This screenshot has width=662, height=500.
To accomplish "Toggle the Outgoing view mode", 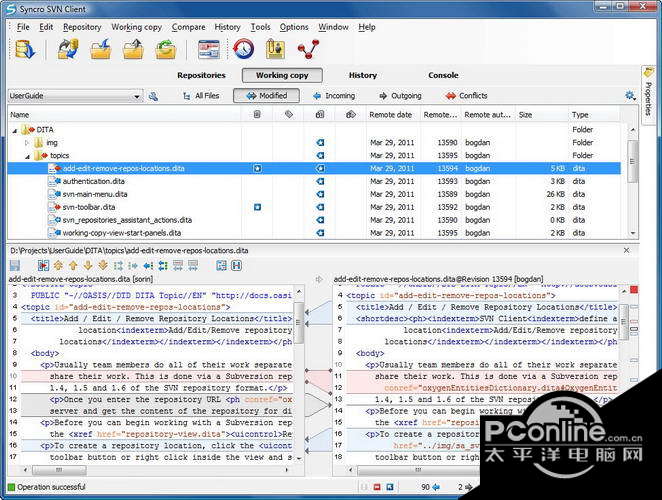I will tap(400, 96).
